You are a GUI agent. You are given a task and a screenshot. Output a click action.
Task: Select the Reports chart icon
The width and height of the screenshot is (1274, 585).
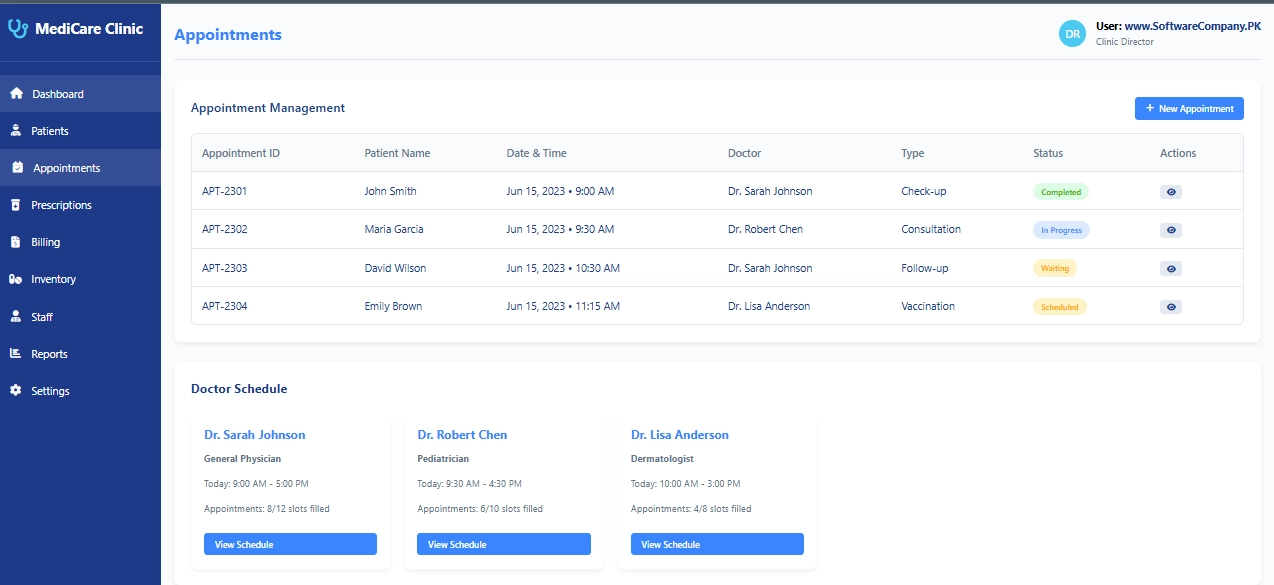pyautogui.click(x=16, y=353)
